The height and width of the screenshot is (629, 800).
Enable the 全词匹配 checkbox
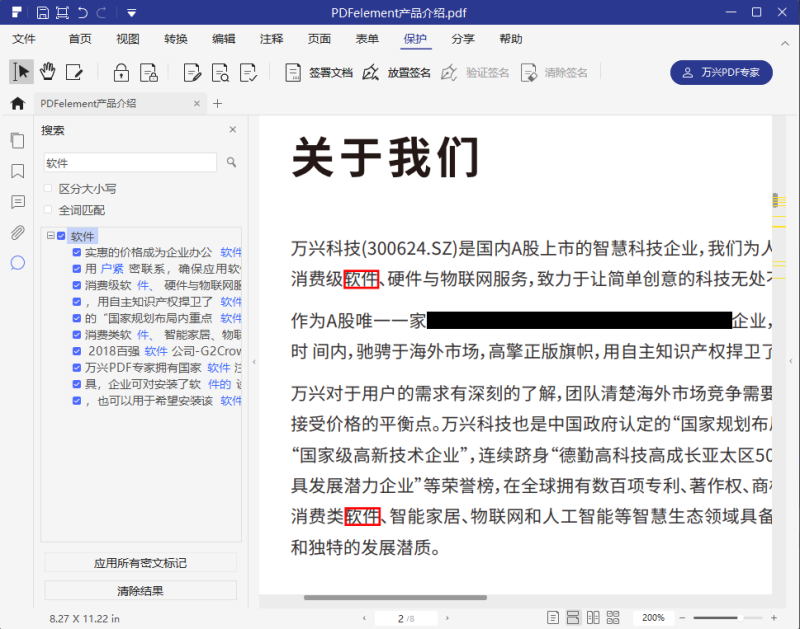coord(47,209)
